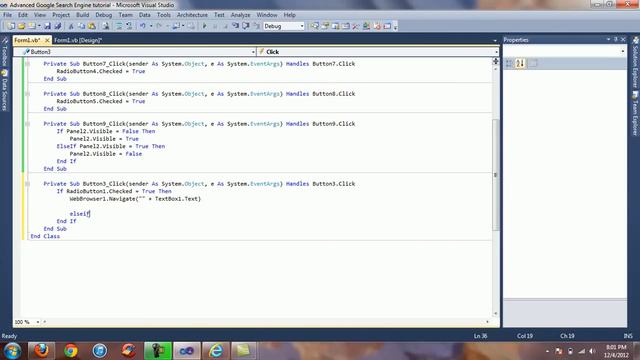Open the Debug menu
640x360 pixels.
point(104,15)
